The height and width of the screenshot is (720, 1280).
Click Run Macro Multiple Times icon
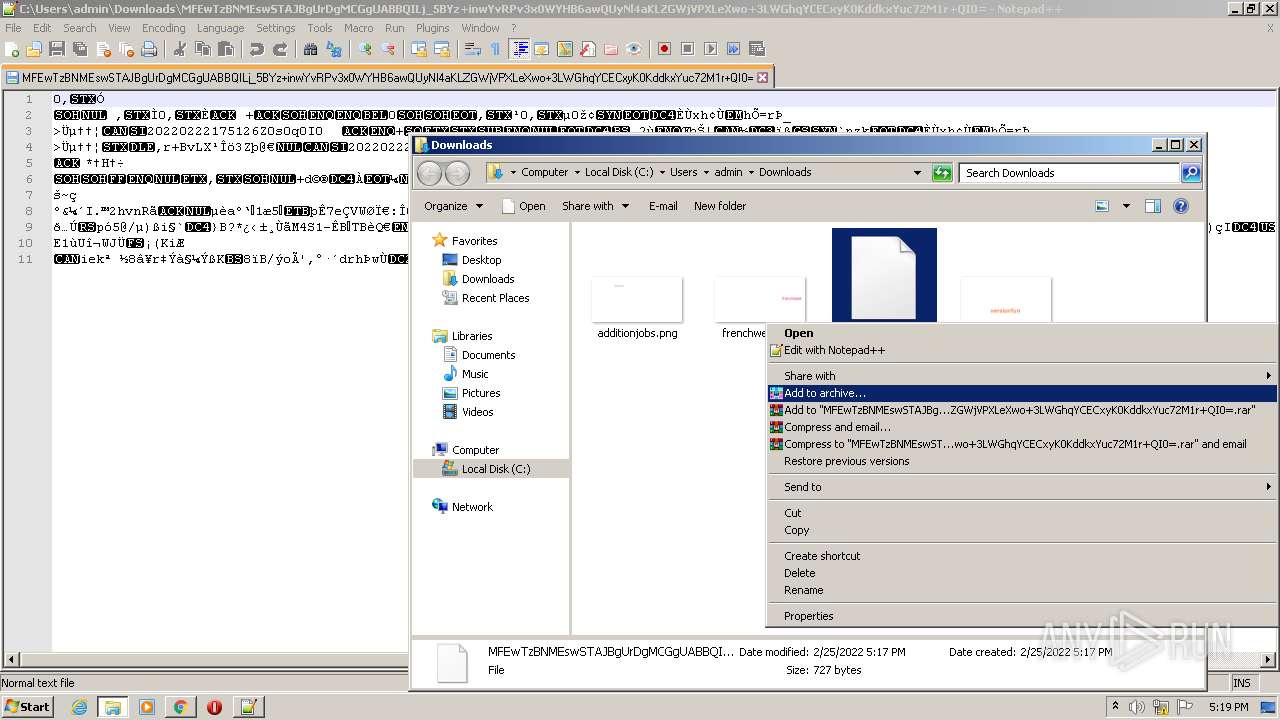pyautogui.click(x=733, y=48)
